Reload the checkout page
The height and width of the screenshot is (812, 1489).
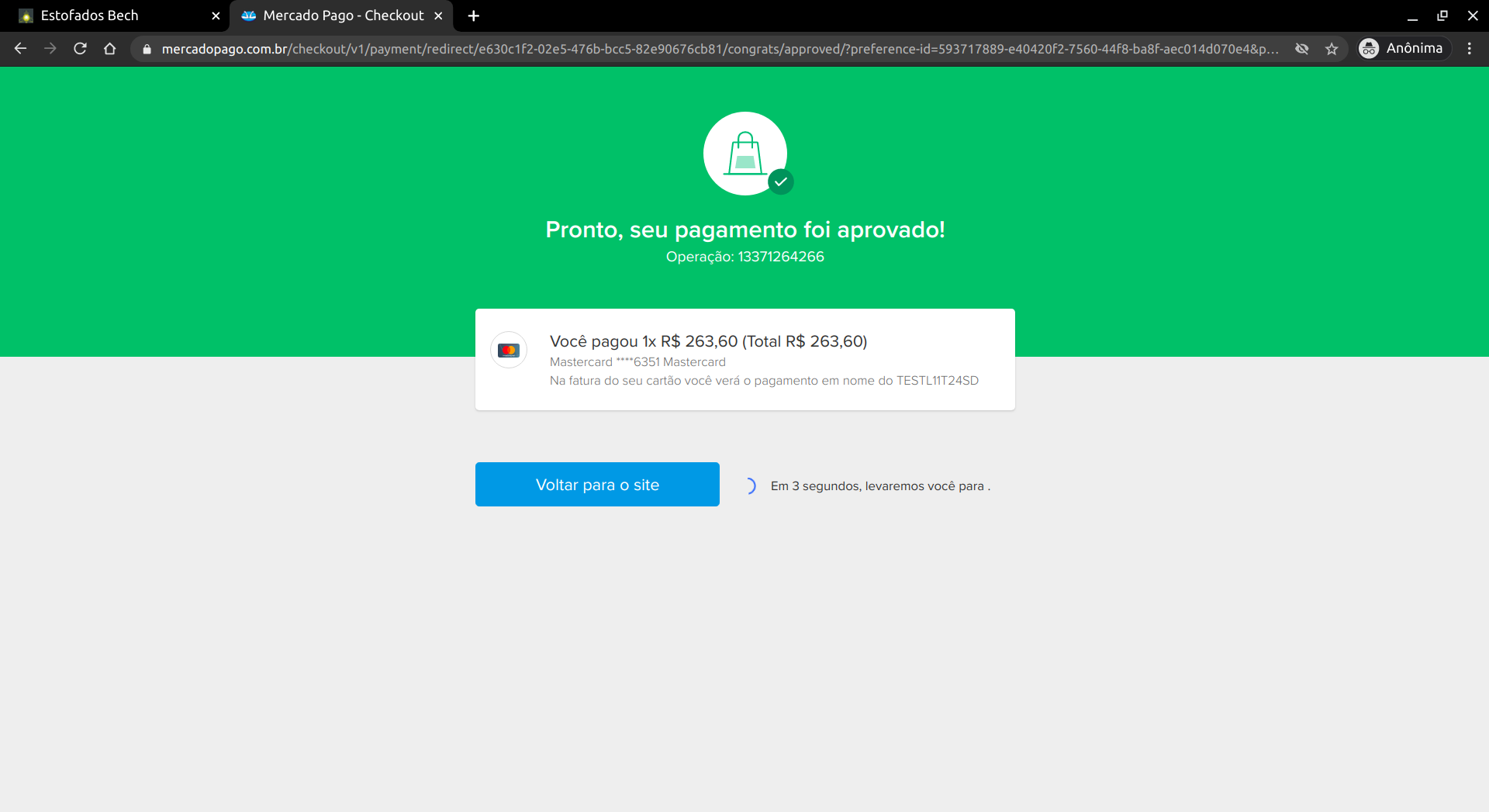coord(80,49)
